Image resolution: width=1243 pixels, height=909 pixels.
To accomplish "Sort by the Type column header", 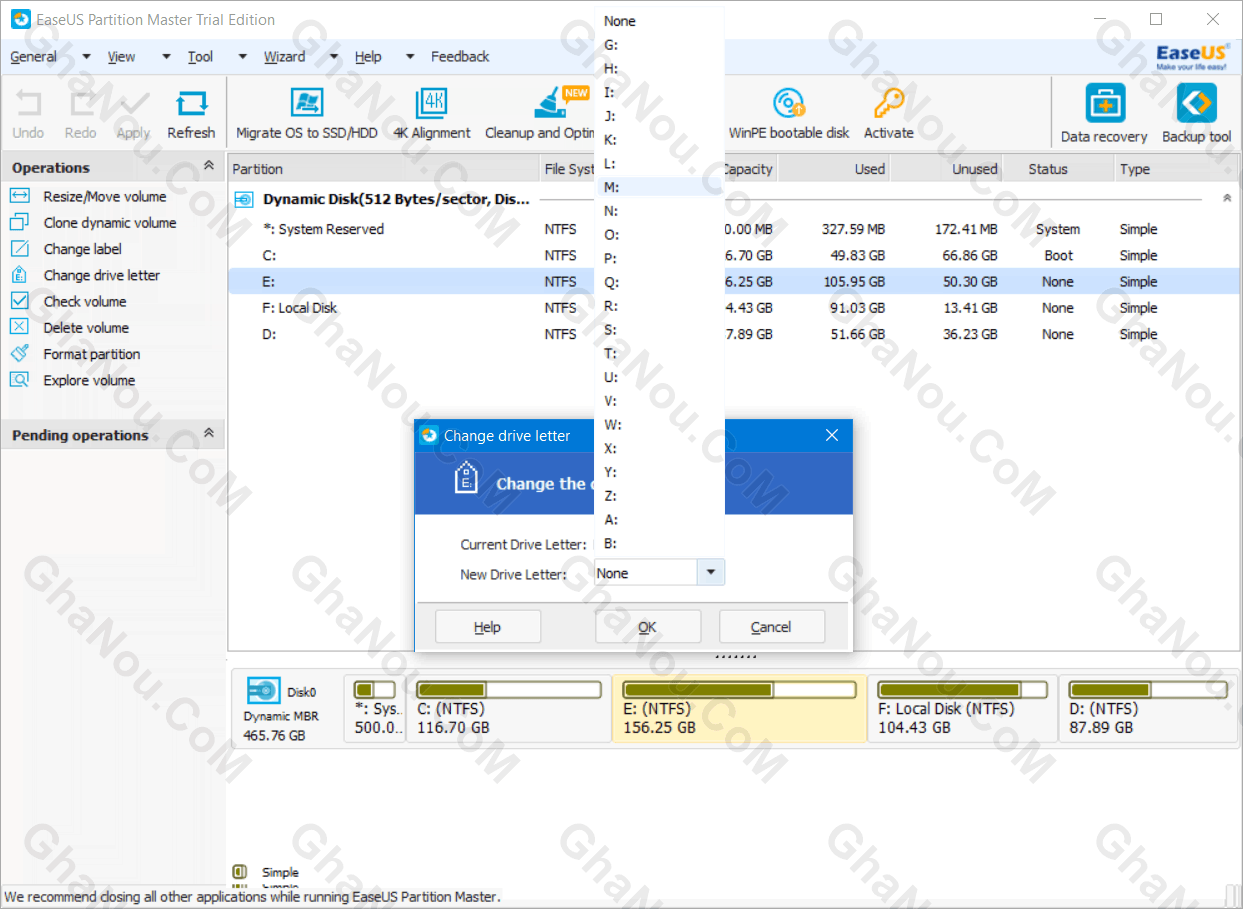I will point(1176,169).
